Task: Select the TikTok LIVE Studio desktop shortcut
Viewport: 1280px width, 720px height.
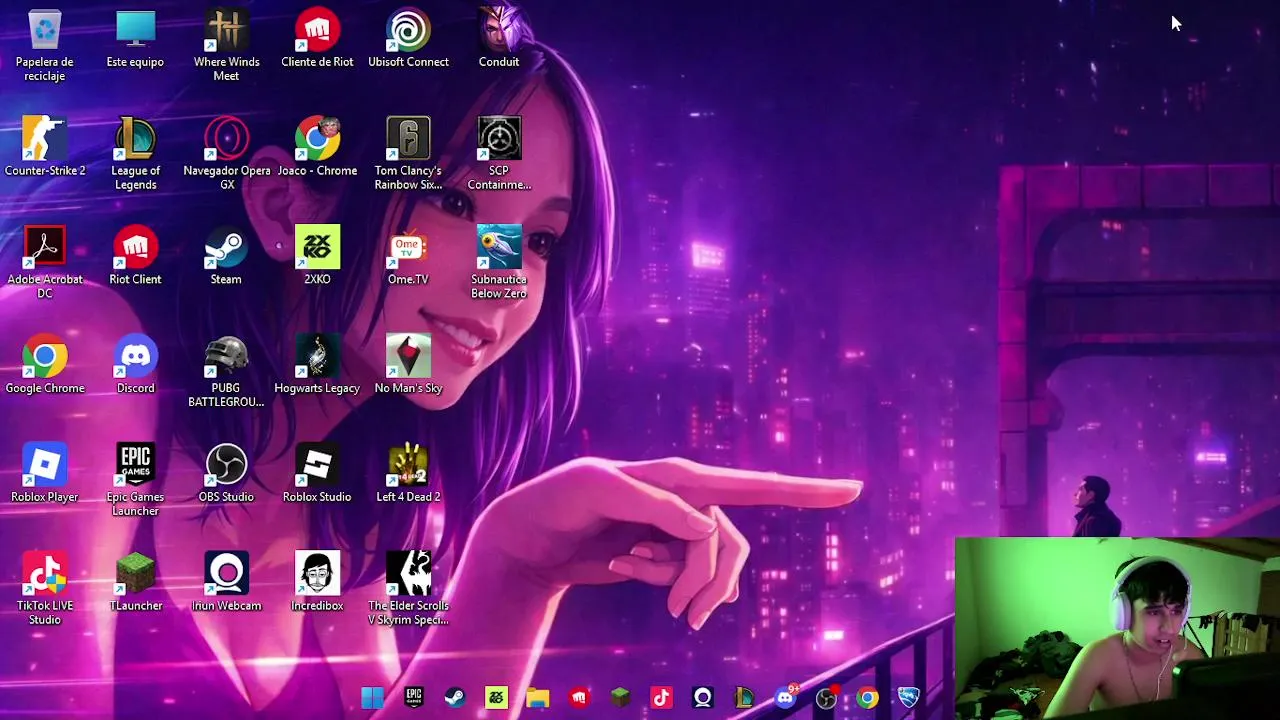Action: 45,590
